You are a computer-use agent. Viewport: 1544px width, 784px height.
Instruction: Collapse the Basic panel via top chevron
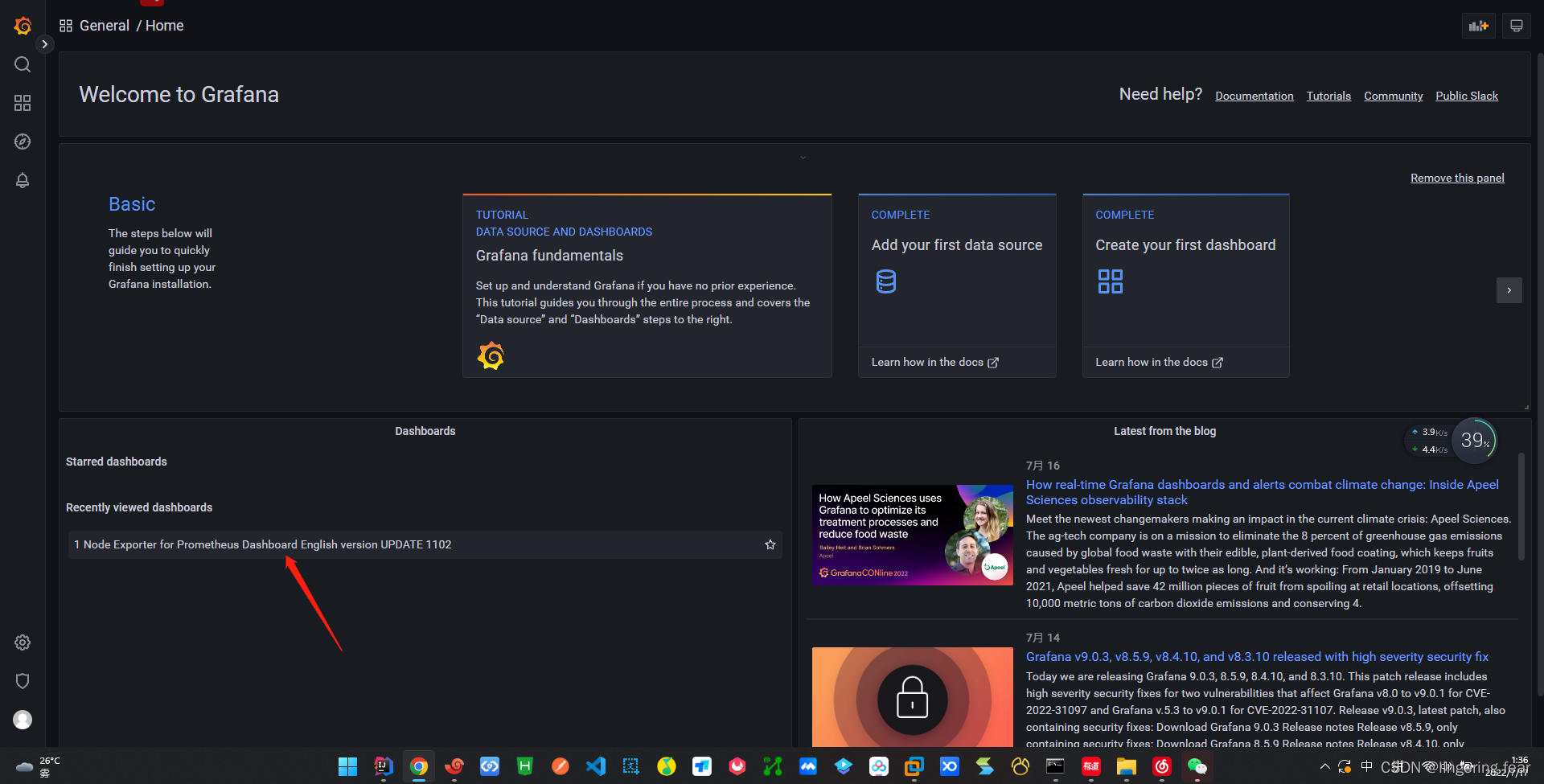(802, 157)
